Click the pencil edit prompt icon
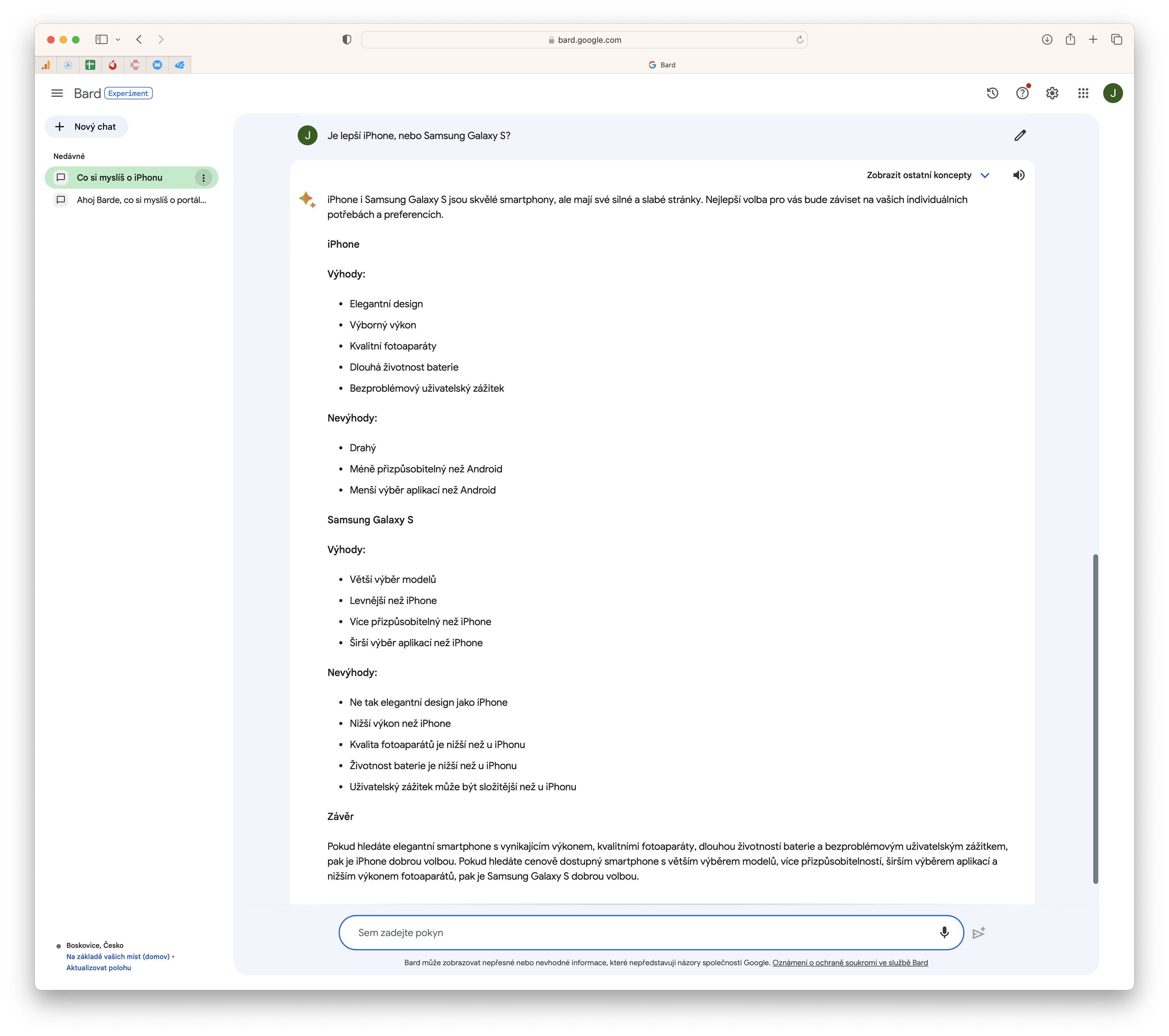The image size is (1169, 1036). click(x=1020, y=136)
